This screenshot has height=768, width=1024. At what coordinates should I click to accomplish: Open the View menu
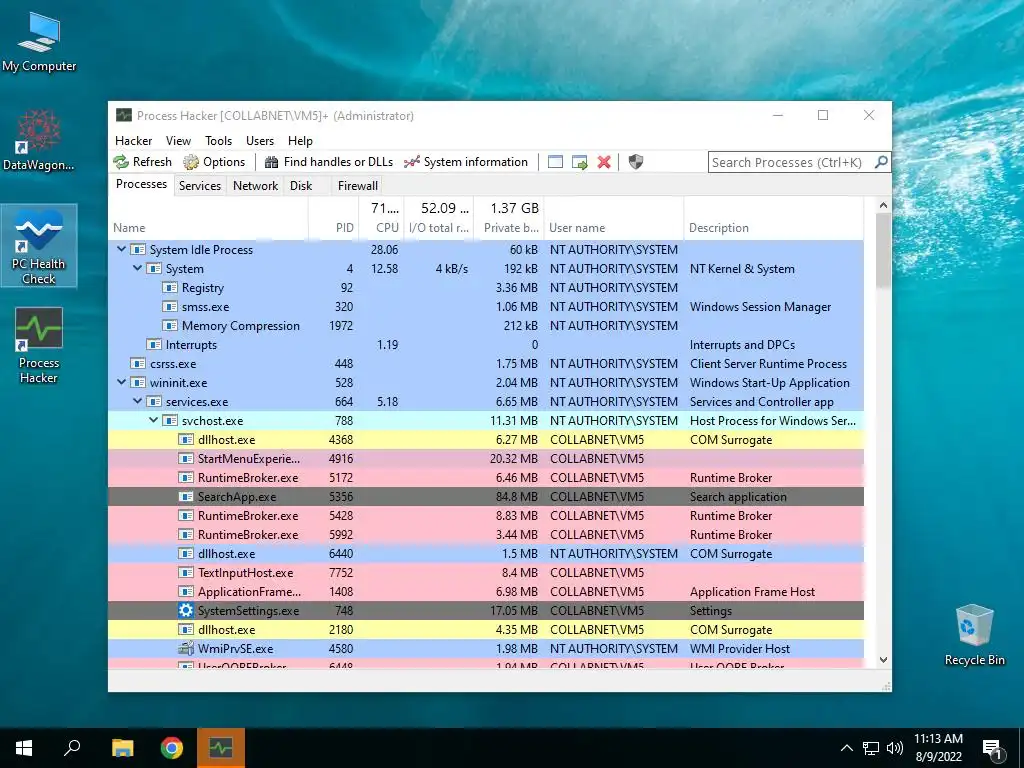[178, 140]
